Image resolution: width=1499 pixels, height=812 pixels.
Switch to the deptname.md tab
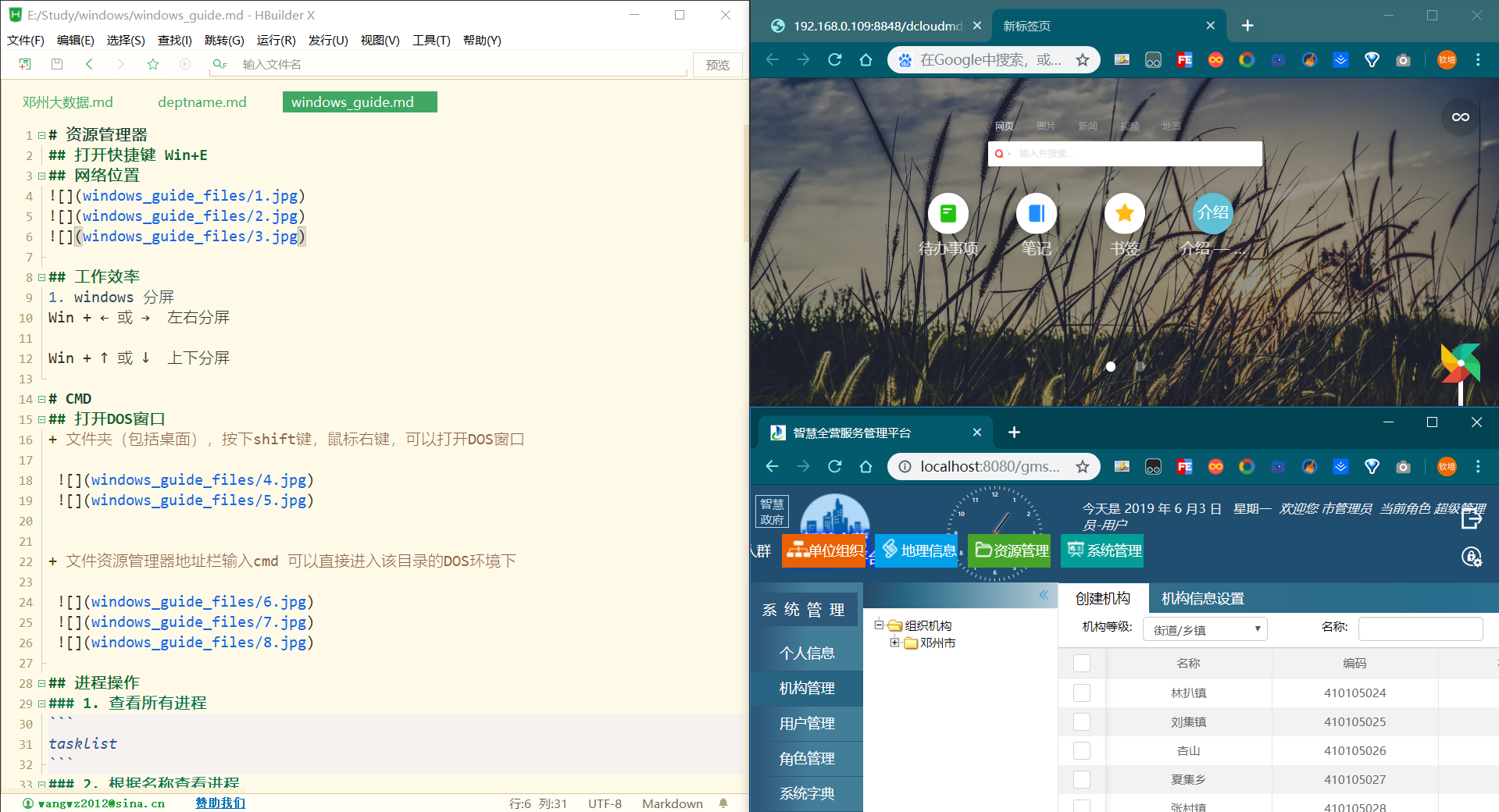pos(202,101)
